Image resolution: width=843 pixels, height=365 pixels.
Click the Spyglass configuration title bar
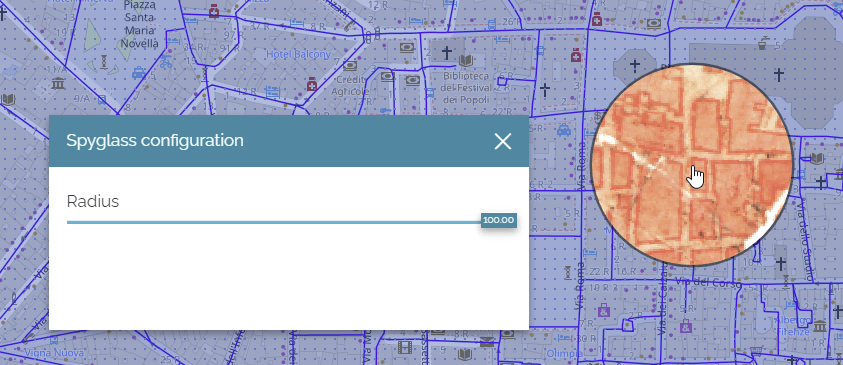click(289, 141)
